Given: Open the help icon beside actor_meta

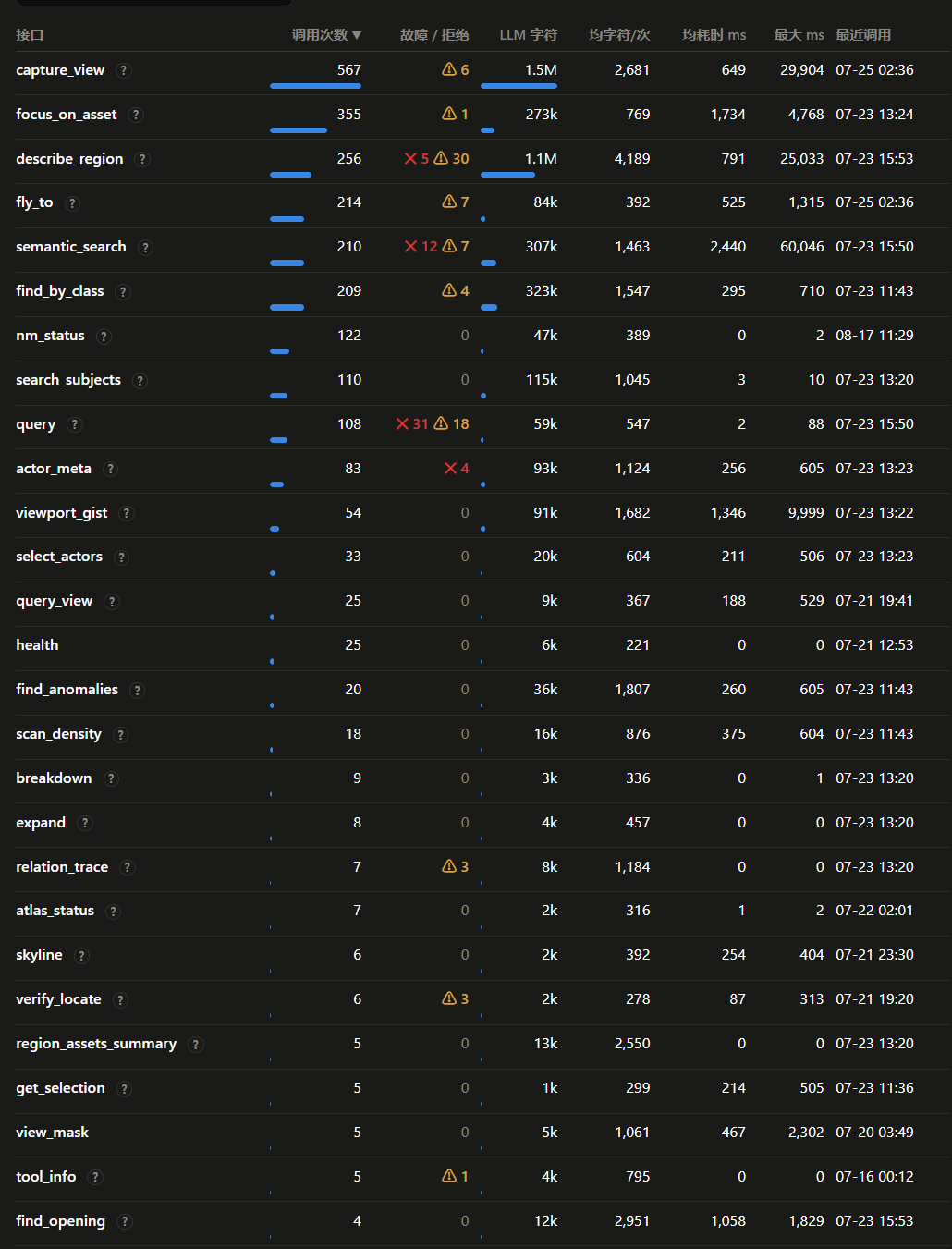Looking at the screenshot, I should 110,469.
